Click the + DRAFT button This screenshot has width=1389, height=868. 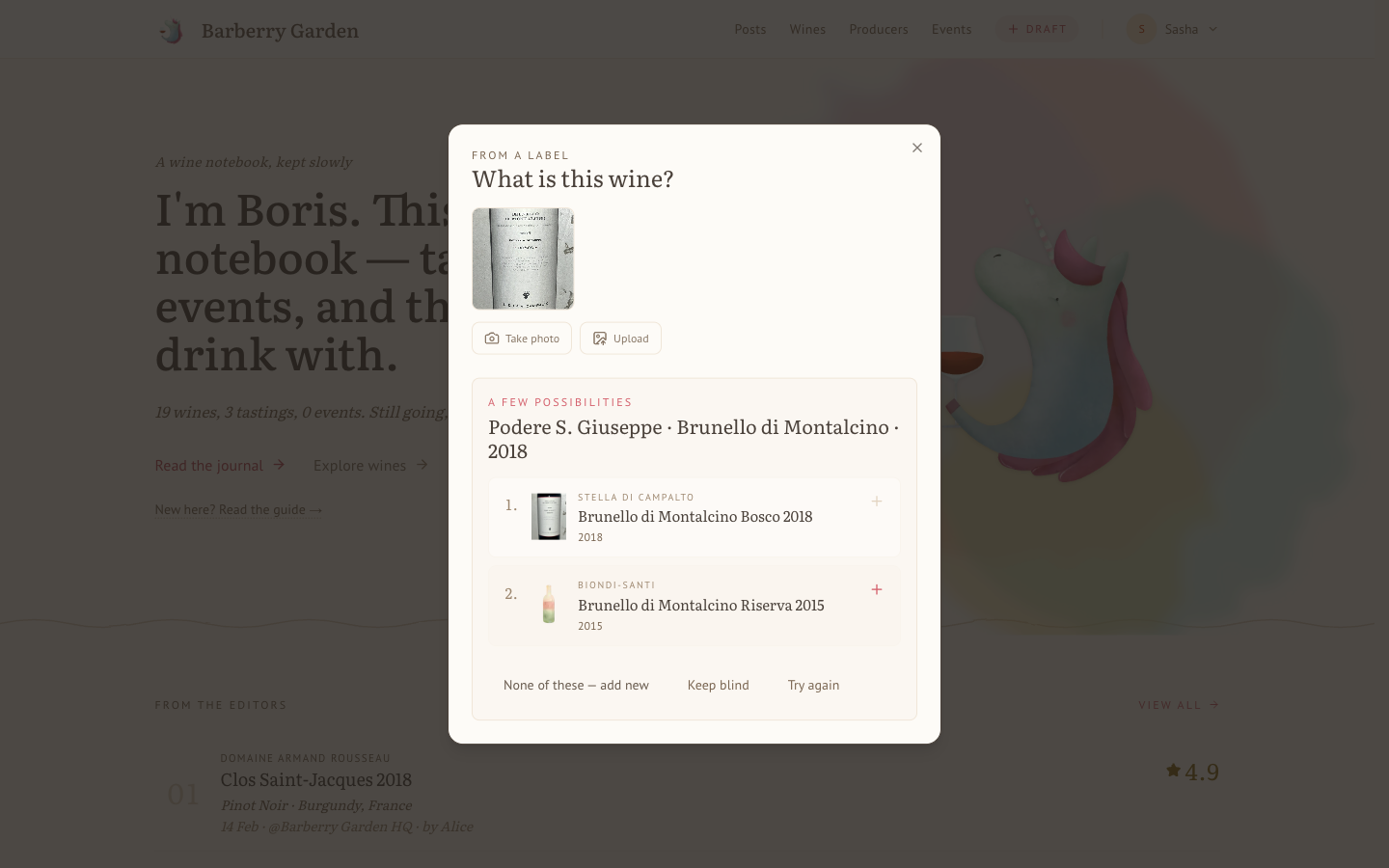click(1037, 29)
